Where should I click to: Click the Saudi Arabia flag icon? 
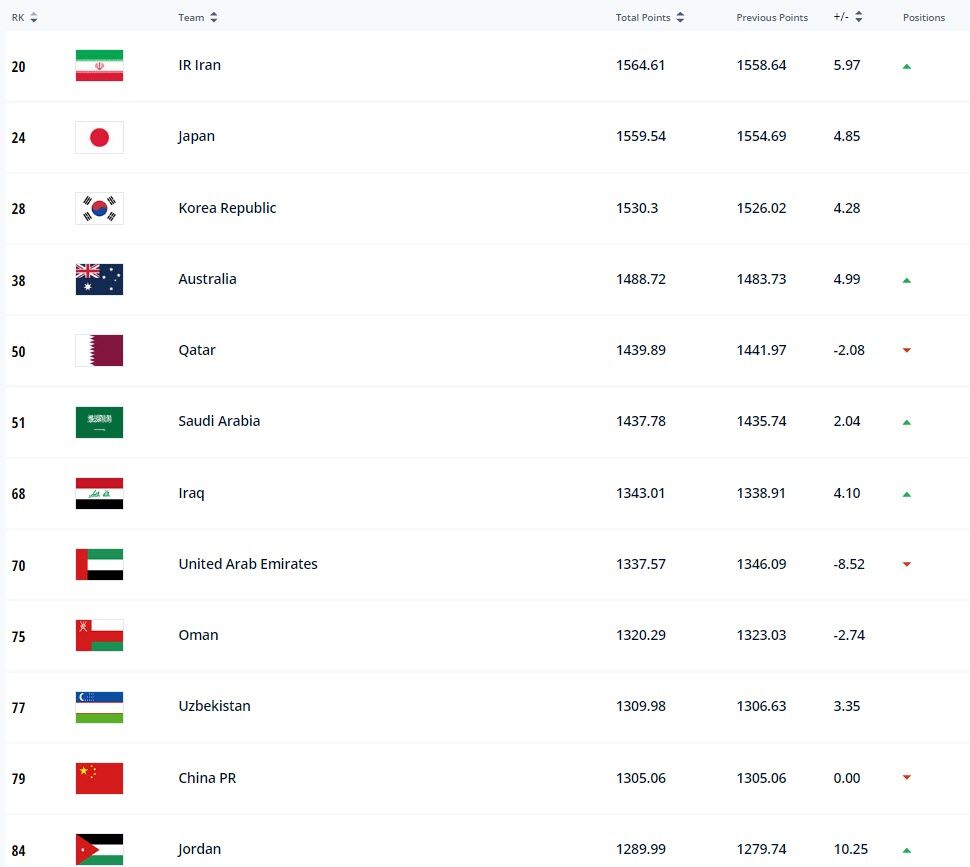click(98, 422)
